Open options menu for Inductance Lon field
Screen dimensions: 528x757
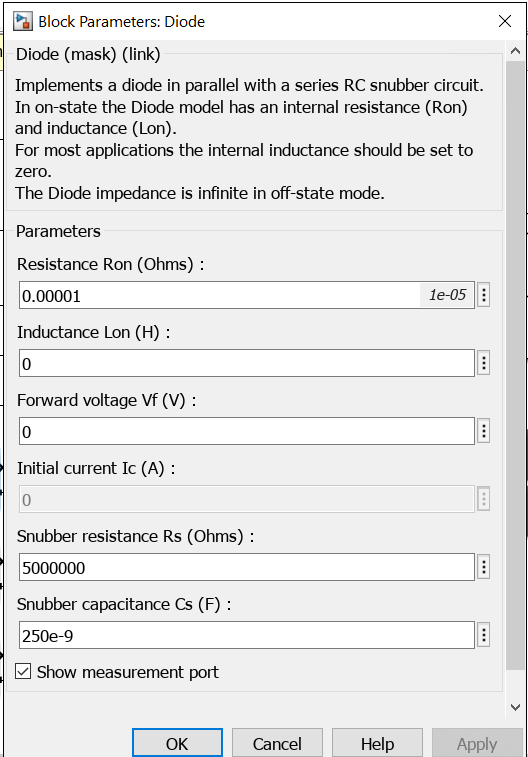point(484,363)
